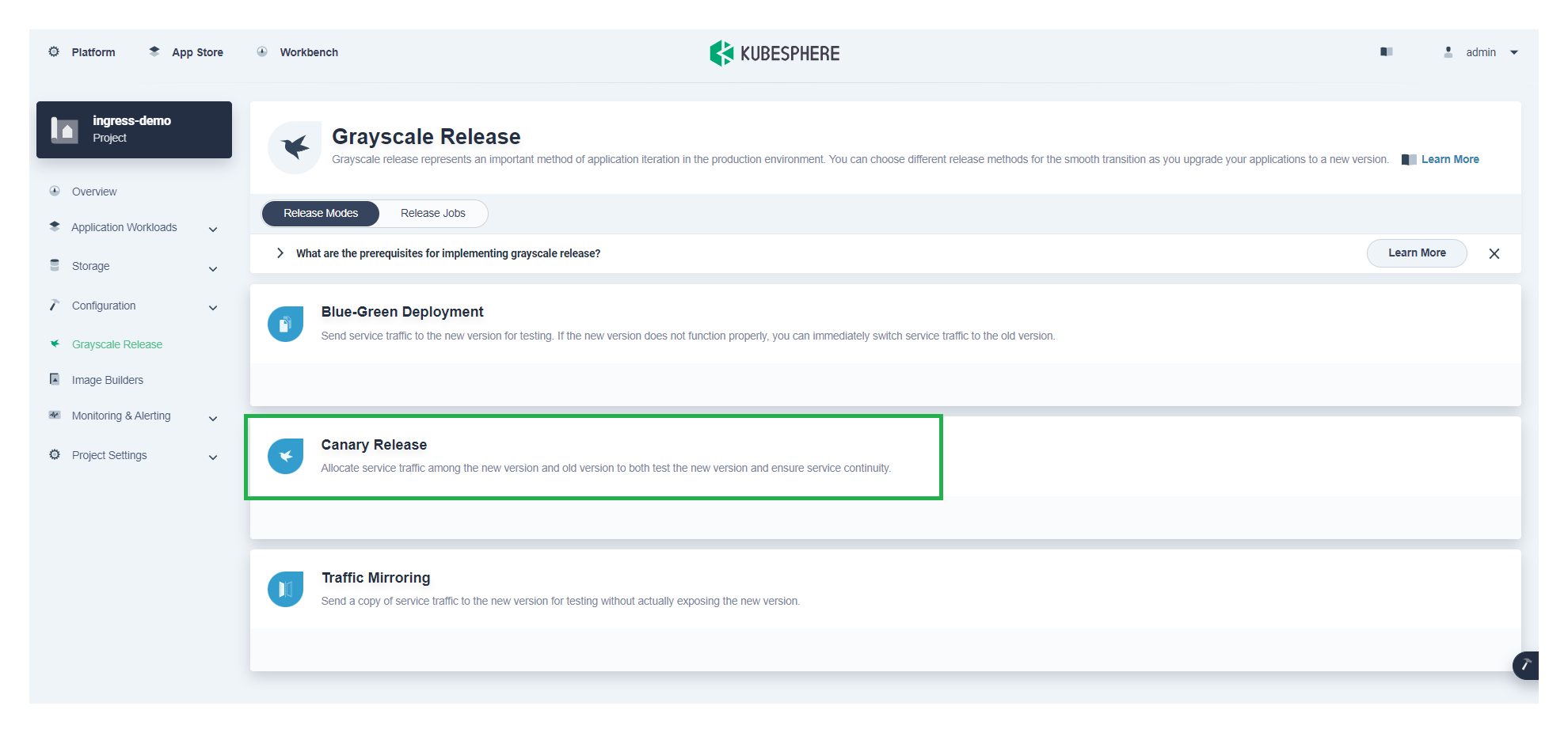Image resolution: width=1568 pixels, height=733 pixels.
Task: Switch to the Release Jobs tab
Action: point(433,213)
